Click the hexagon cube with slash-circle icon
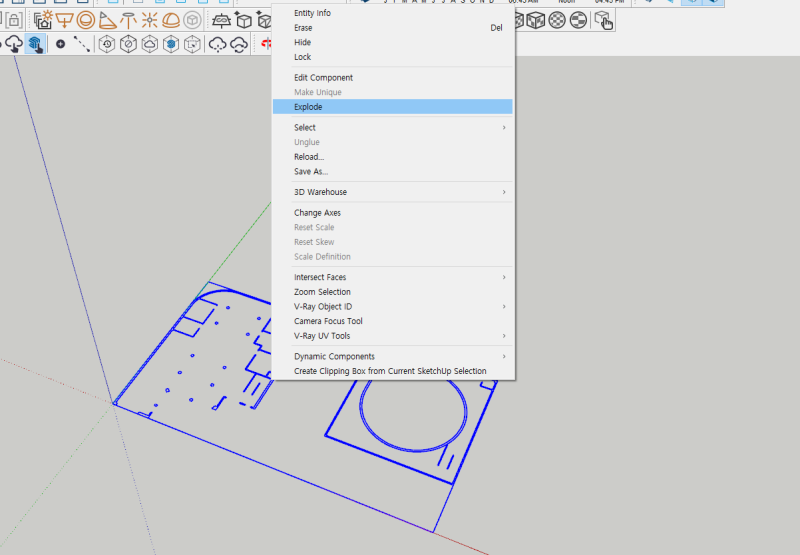This screenshot has width=800, height=555. (x=128, y=44)
